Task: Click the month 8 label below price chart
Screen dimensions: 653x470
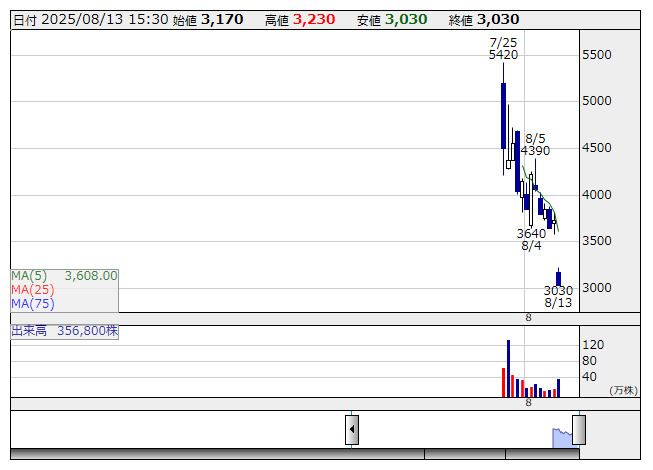Action: (x=528, y=318)
